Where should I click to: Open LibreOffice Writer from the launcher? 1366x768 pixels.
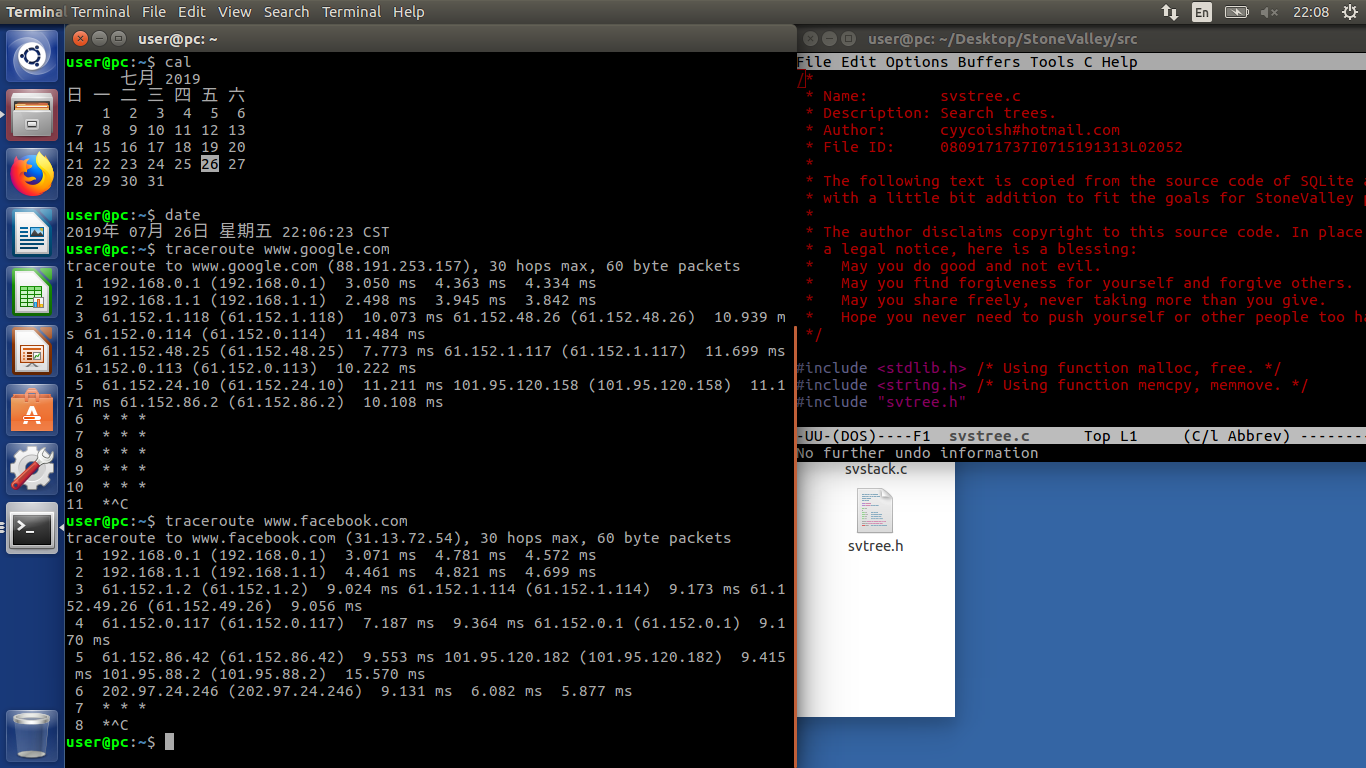pyautogui.click(x=32, y=233)
